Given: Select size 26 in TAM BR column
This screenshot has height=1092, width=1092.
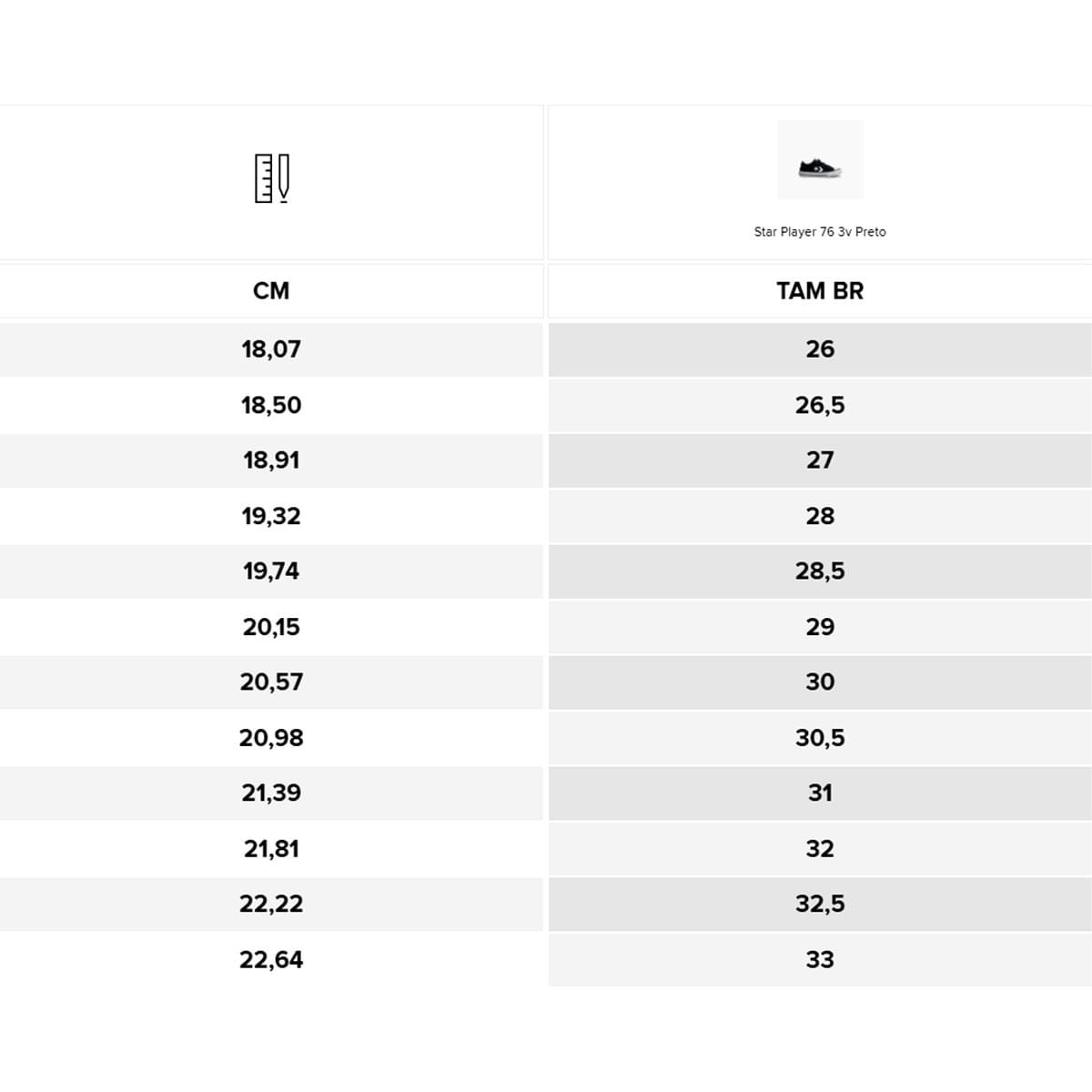Looking at the screenshot, I should pos(820,349).
